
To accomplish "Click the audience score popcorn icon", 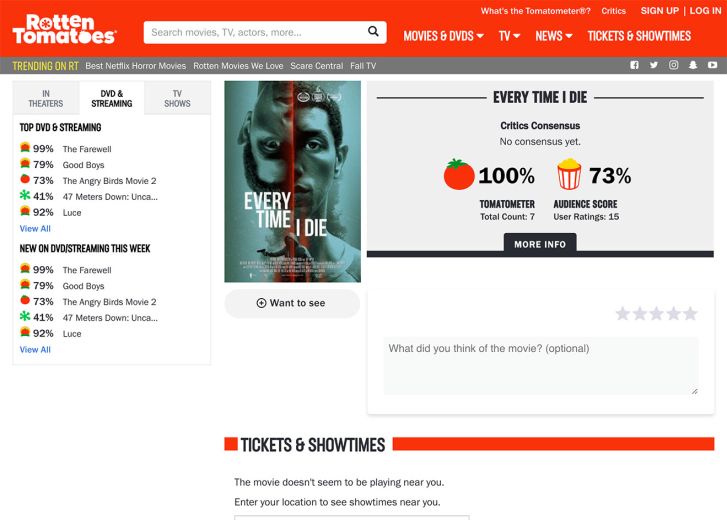I will pyautogui.click(x=569, y=174).
